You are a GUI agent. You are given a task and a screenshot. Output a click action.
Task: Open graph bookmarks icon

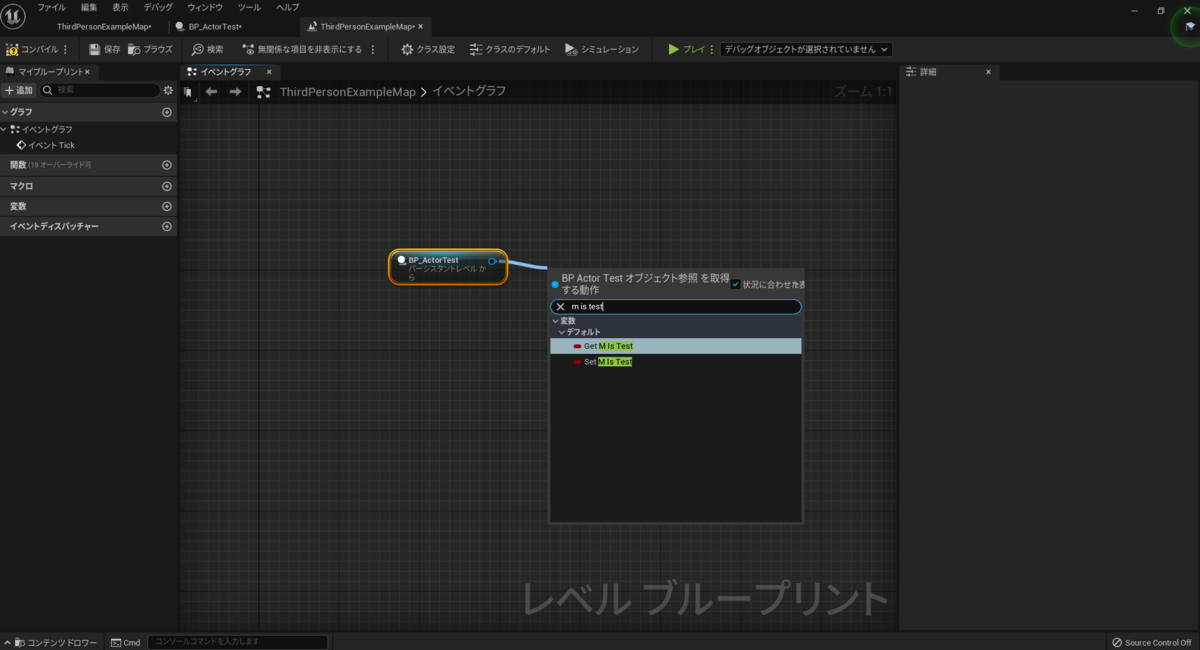pyautogui.click(x=188, y=92)
